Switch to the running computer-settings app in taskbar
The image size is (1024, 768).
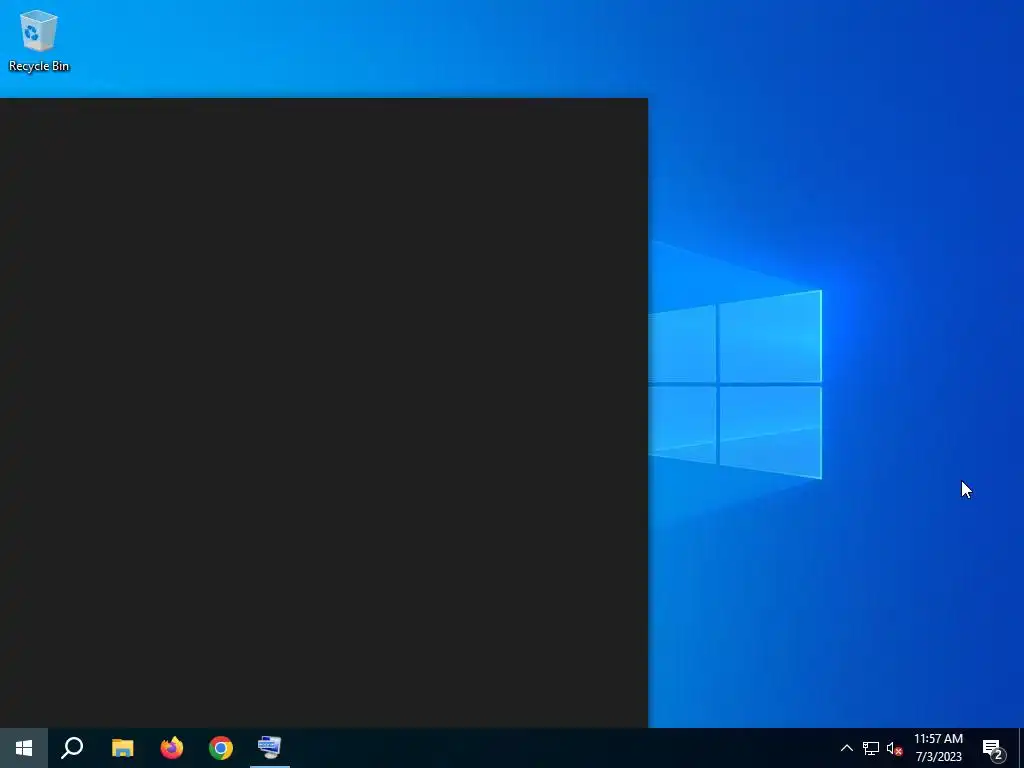click(x=270, y=748)
